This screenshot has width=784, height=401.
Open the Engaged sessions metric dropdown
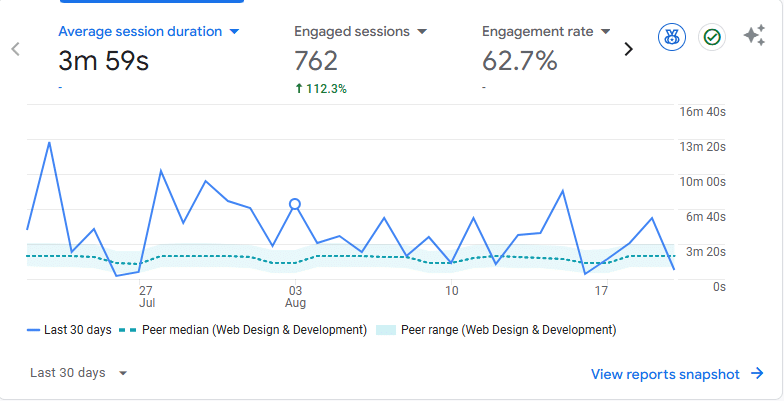360,32
